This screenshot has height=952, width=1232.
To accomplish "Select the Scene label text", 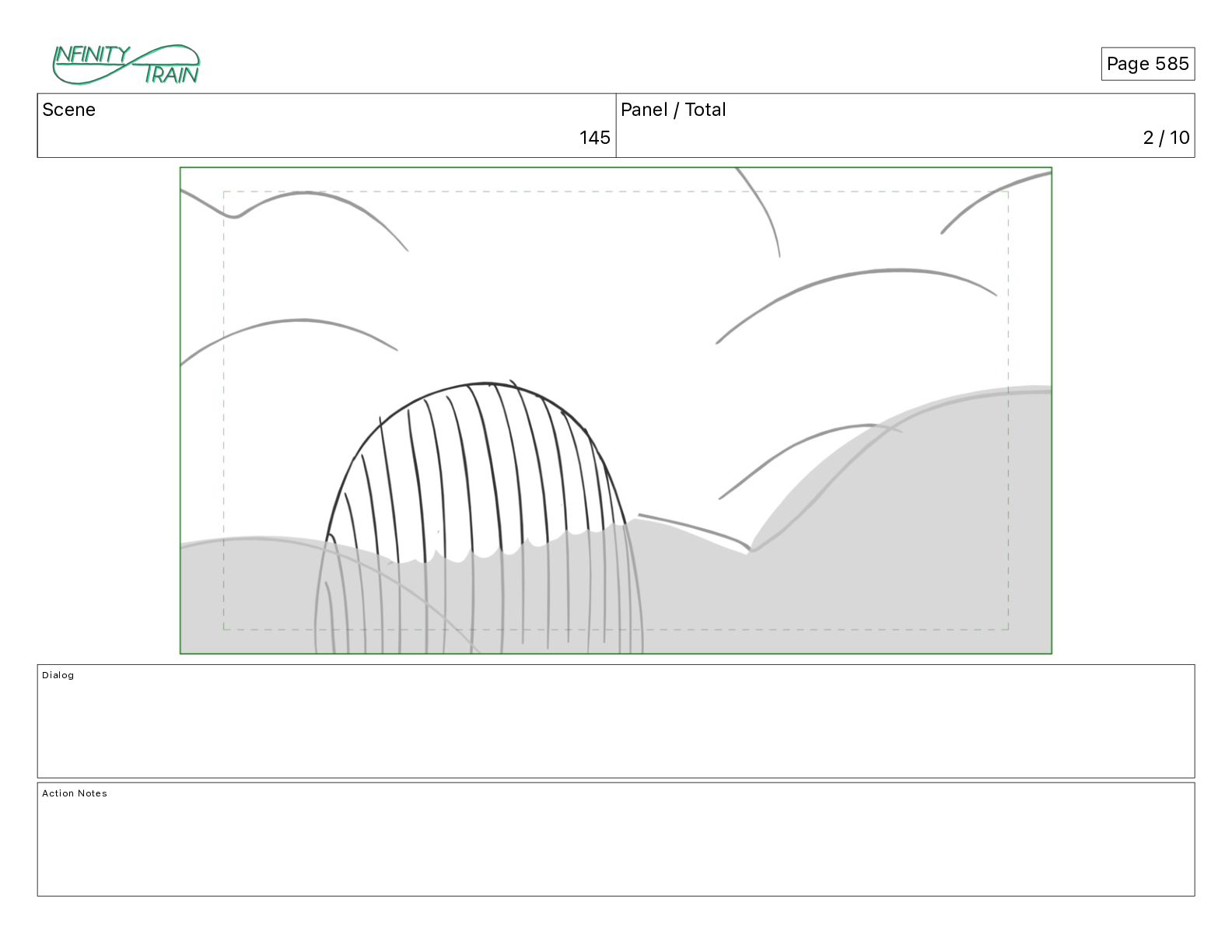I will 68,110.
